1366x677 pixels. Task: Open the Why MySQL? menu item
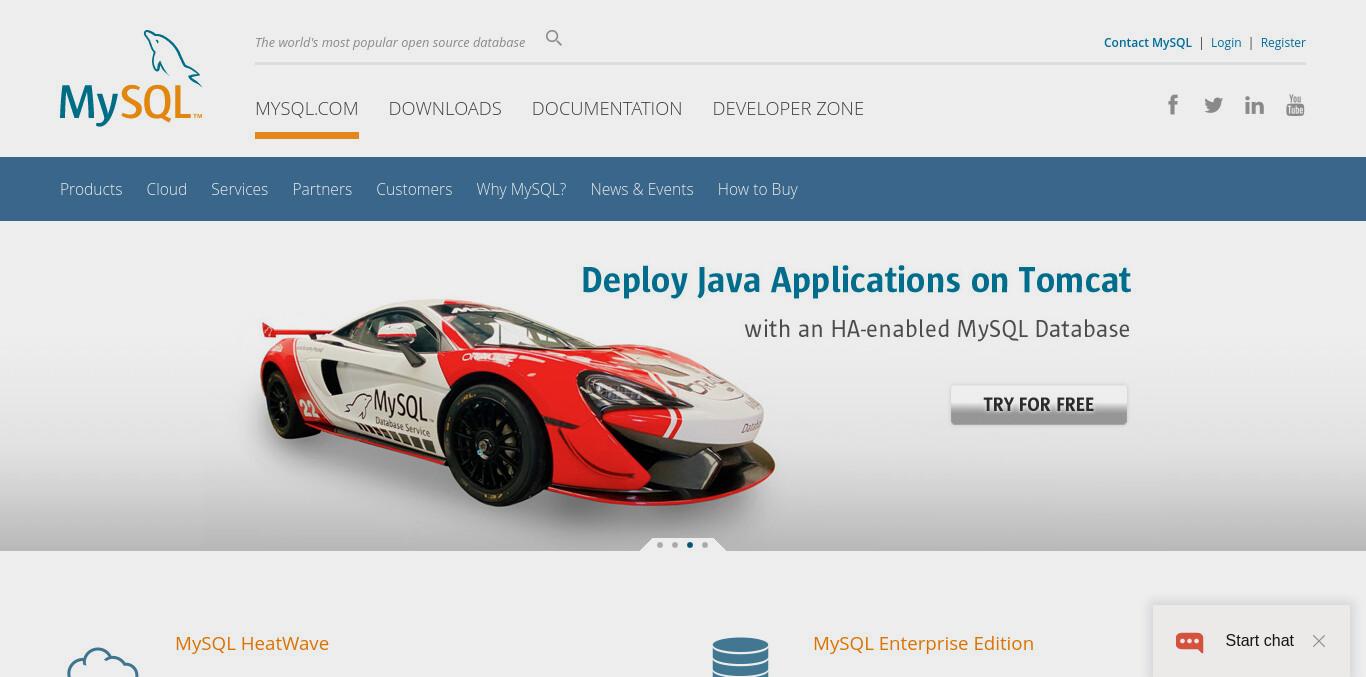point(521,189)
